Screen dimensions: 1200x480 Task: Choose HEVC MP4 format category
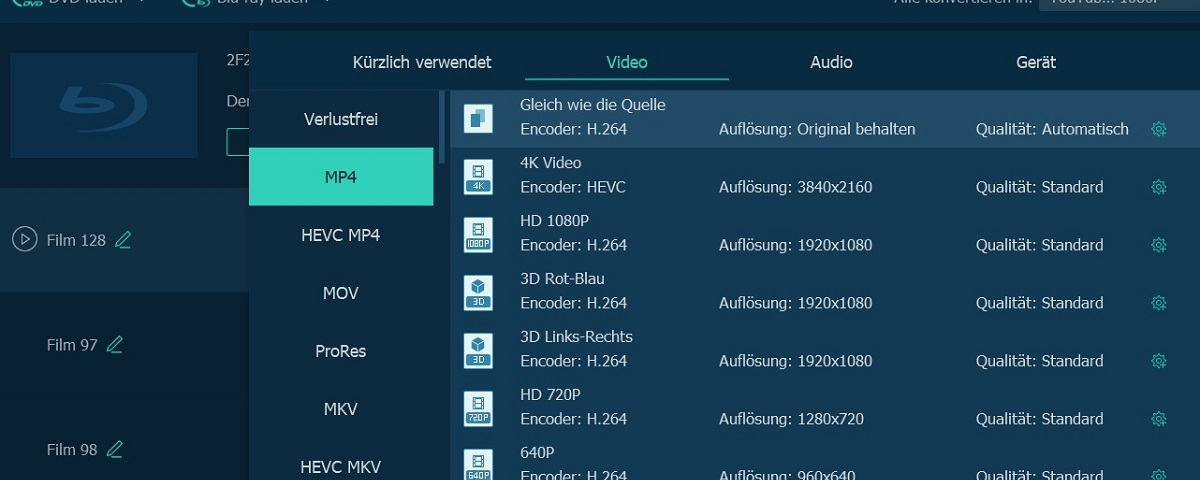tap(341, 235)
